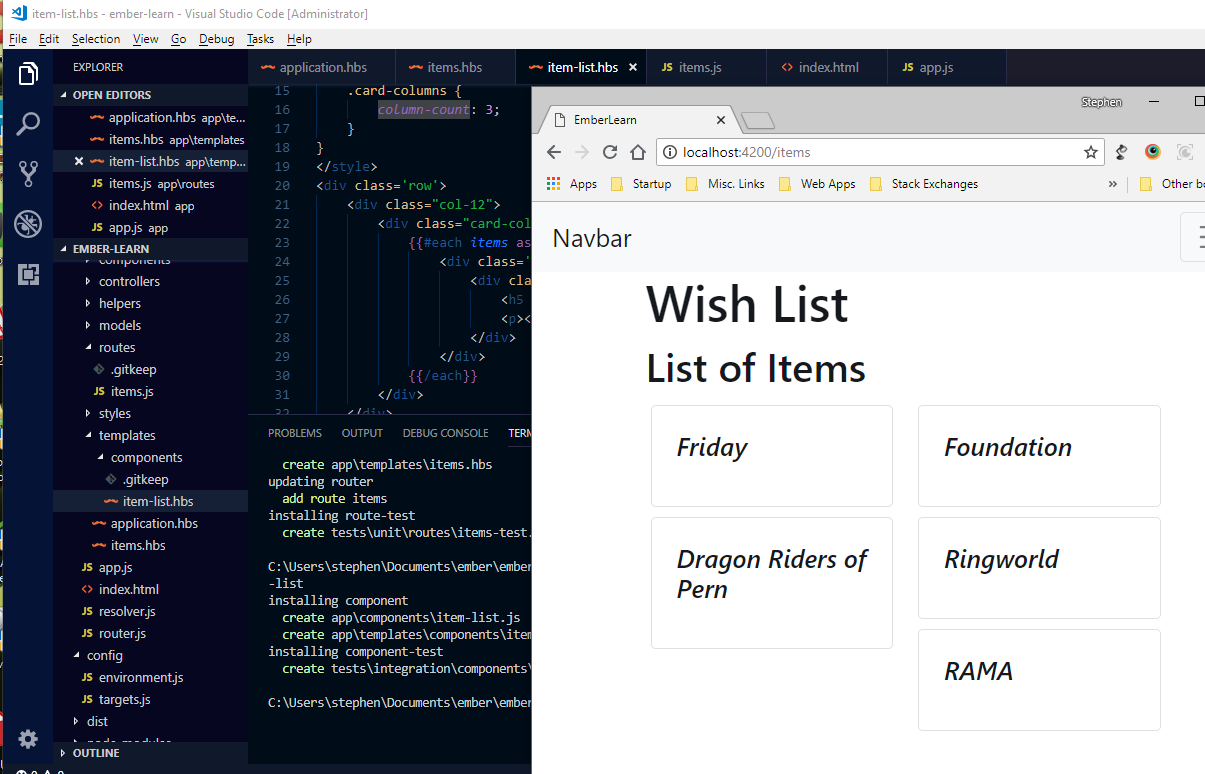Show the Problems panel tab
The width and height of the screenshot is (1205, 774).
[295, 433]
